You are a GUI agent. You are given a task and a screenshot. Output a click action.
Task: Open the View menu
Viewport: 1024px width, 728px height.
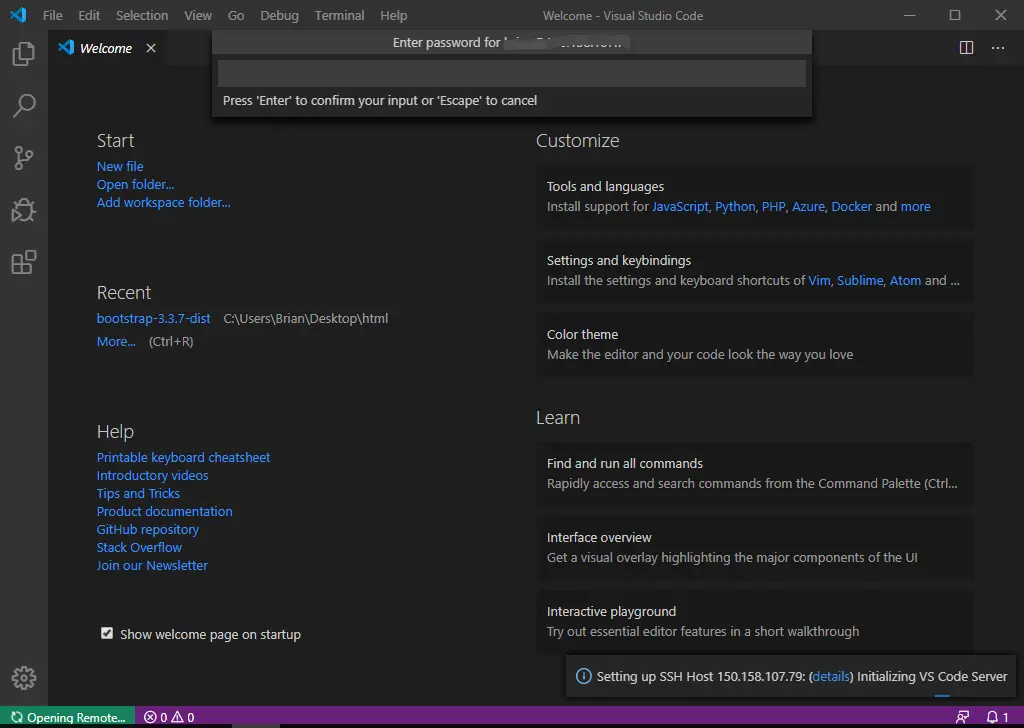(x=197, y=15)
